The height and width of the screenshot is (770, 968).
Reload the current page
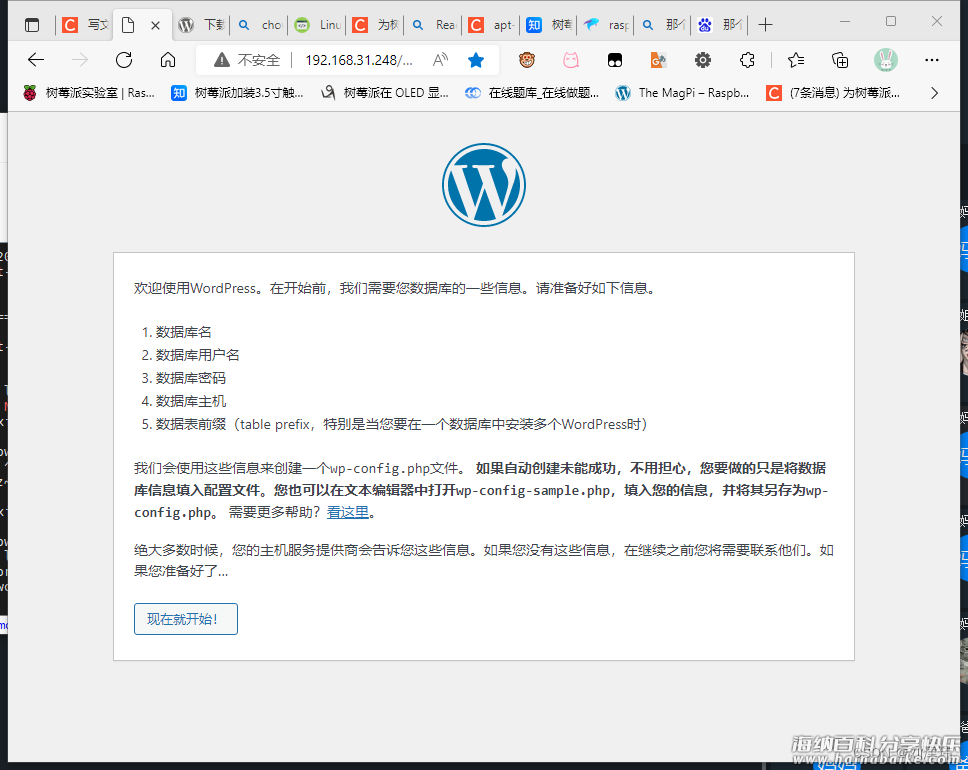tap(124, 60)
